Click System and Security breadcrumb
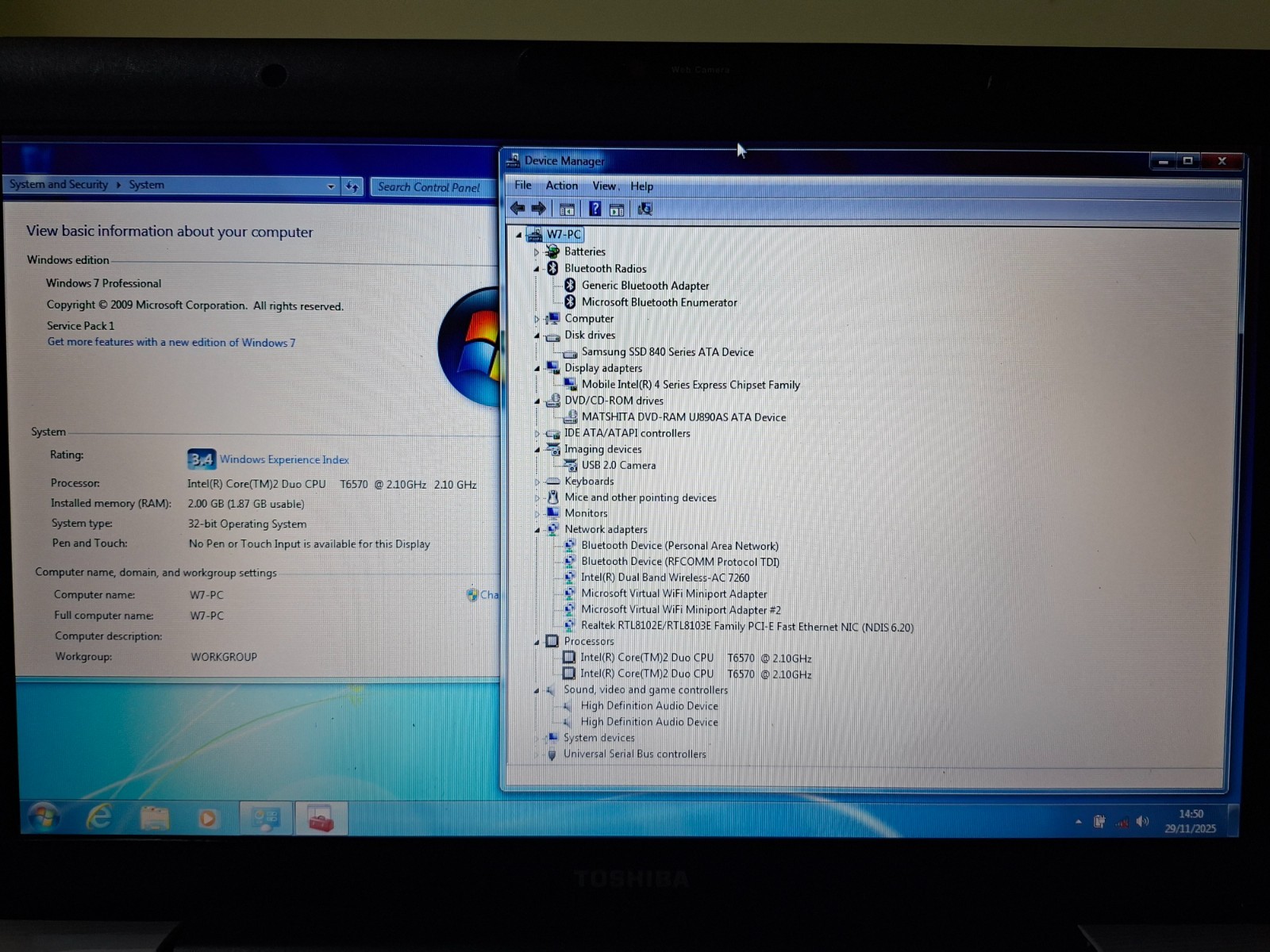1270x952 pixels. (59, 184)
